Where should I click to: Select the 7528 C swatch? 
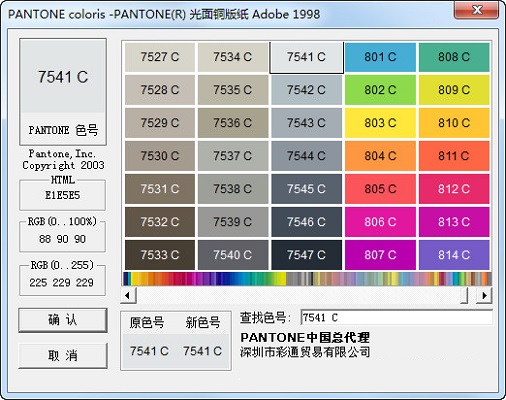160,90
